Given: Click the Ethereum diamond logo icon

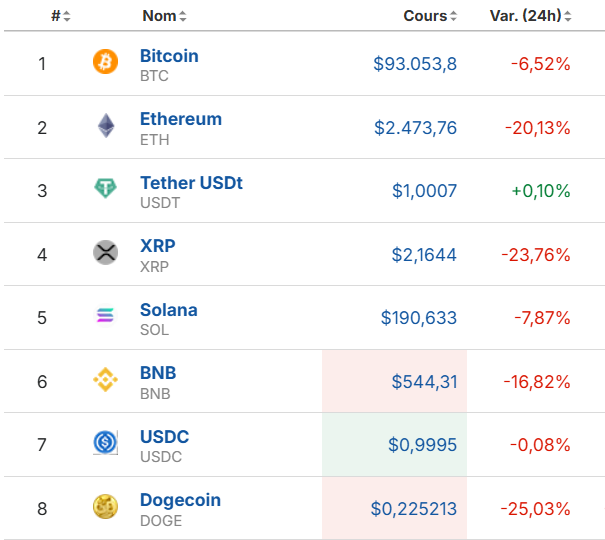Looking at the screenshot, I should click(x=106, y=126).
